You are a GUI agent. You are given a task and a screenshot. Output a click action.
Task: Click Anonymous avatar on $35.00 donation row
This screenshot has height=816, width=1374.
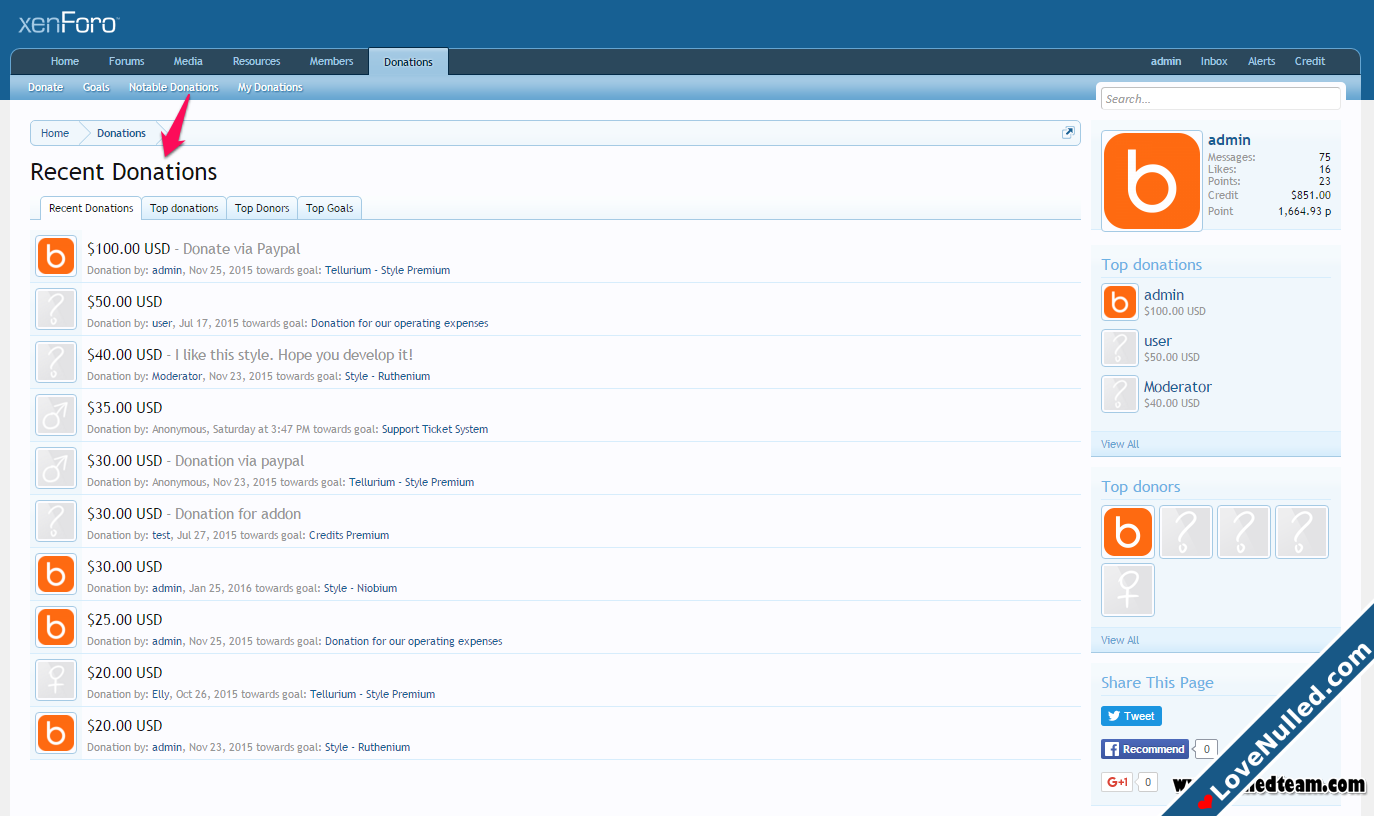click(56, 416)
